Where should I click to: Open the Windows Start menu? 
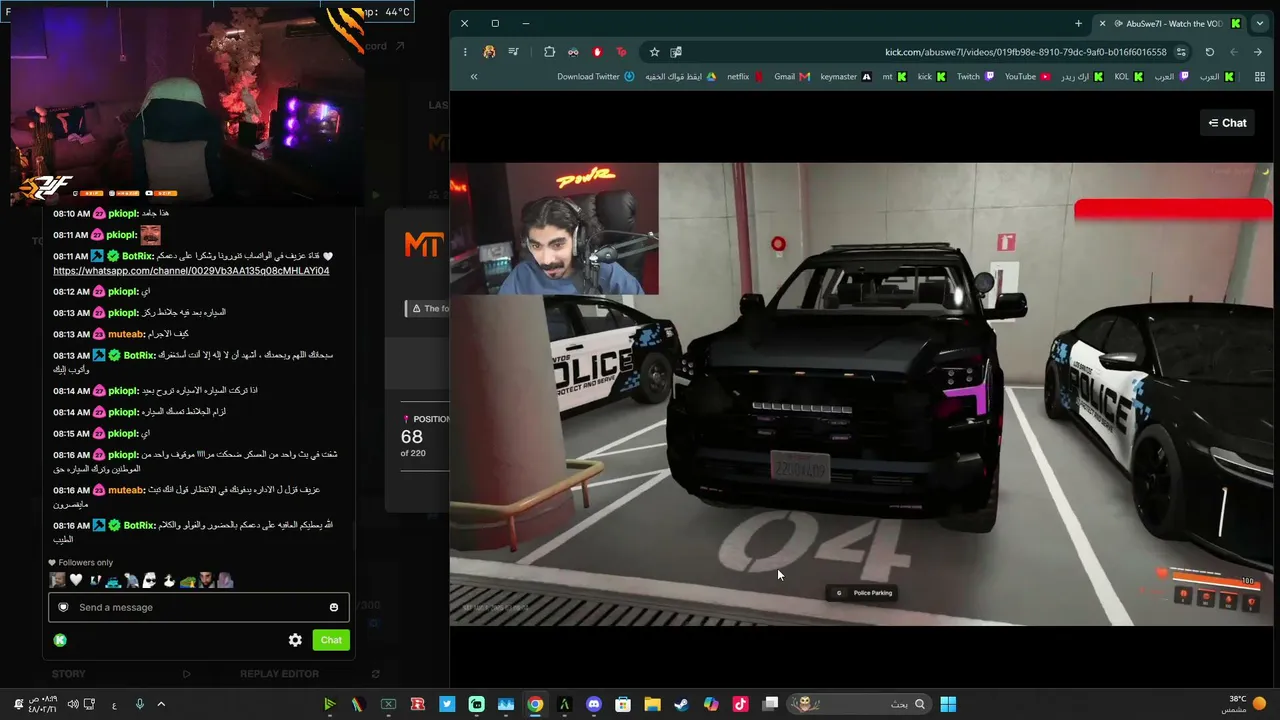[x=948, y=704]
